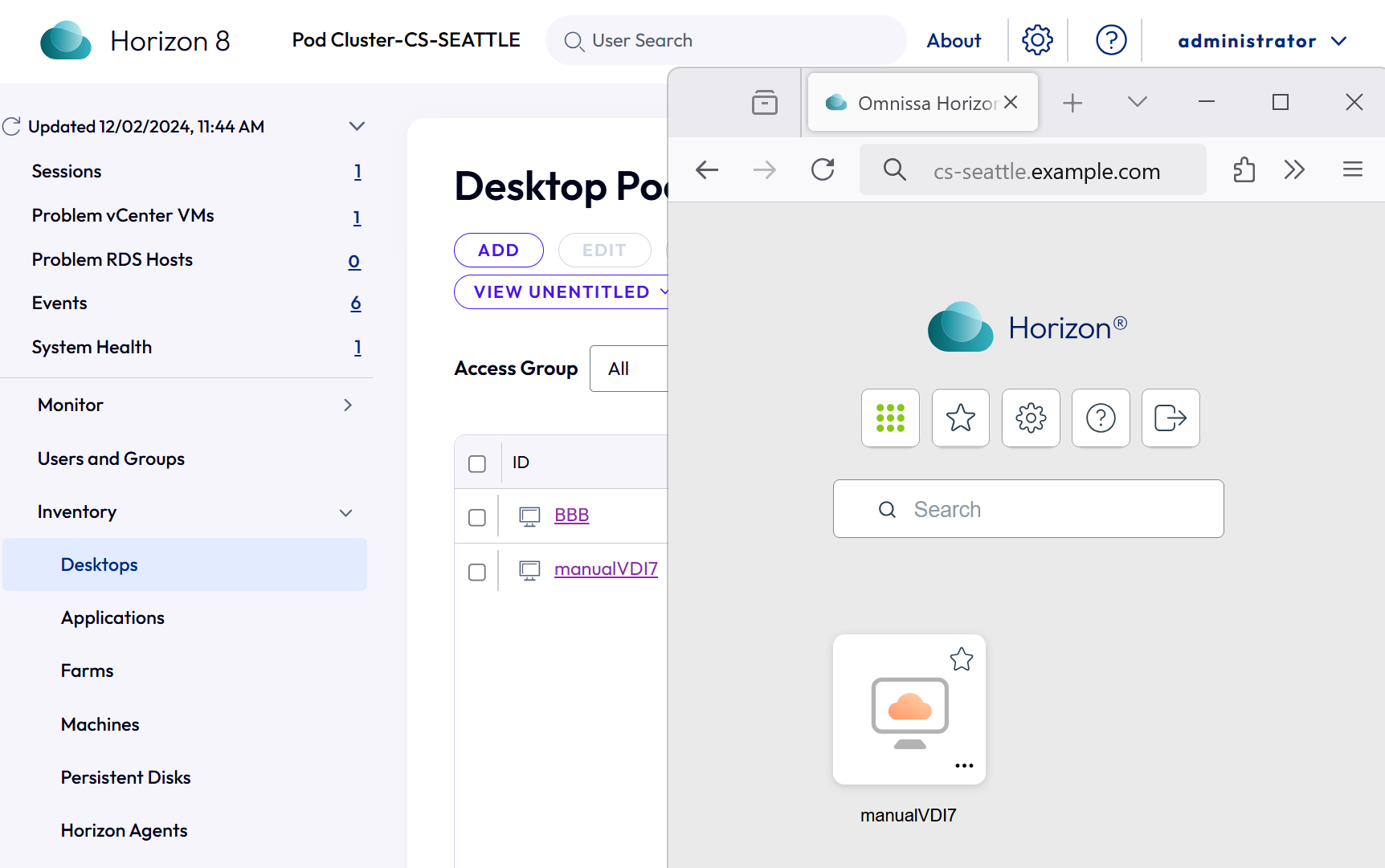The width and height of the screenshot is (1385, 868).
Task: Tick the checkbox for manualVDI7 pool
Action: tap(477, 572)
